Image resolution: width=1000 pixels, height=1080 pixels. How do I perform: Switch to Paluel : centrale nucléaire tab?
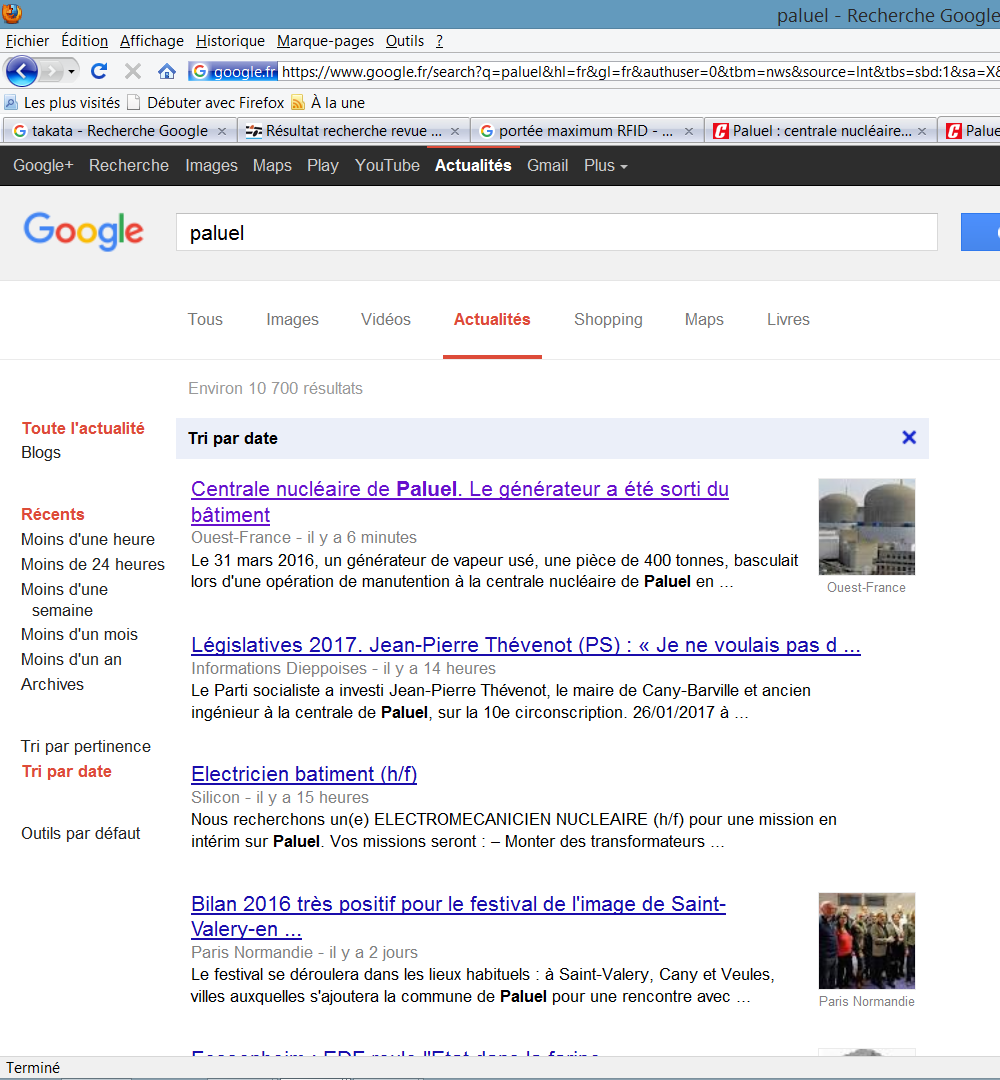pos(811,131)
